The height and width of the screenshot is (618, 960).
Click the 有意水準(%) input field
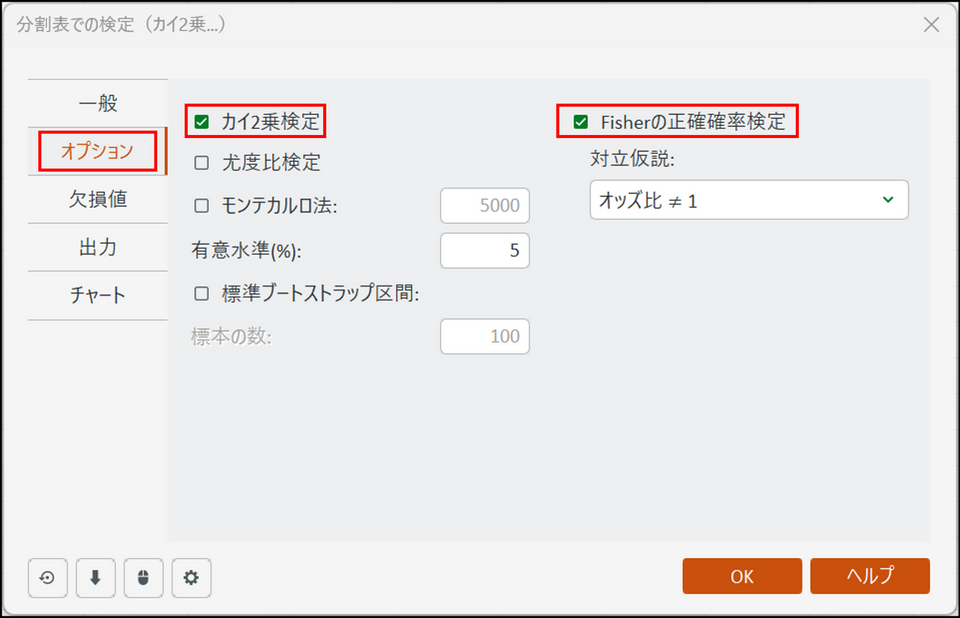(485, 250)
